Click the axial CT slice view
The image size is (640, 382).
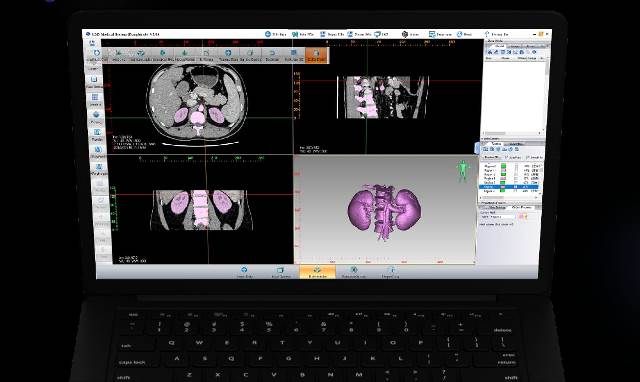pos(197,105)
